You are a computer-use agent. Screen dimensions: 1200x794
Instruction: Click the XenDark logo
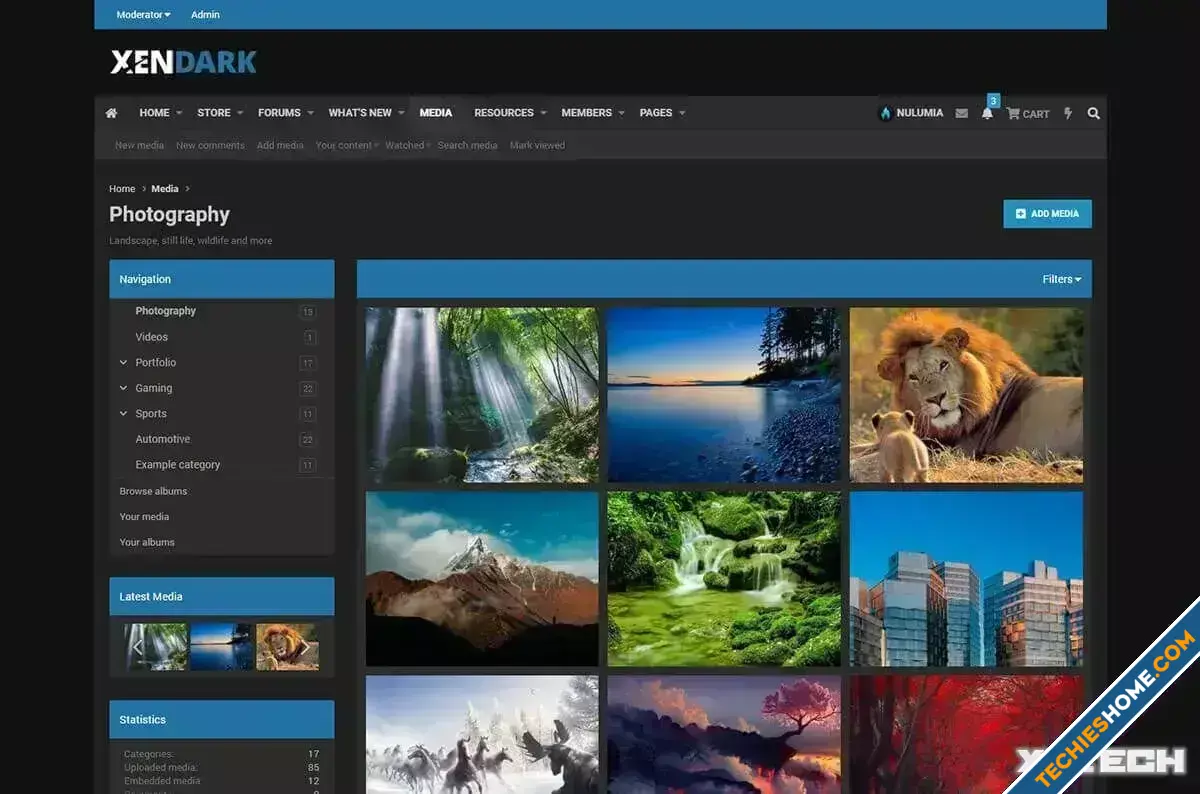183,63
